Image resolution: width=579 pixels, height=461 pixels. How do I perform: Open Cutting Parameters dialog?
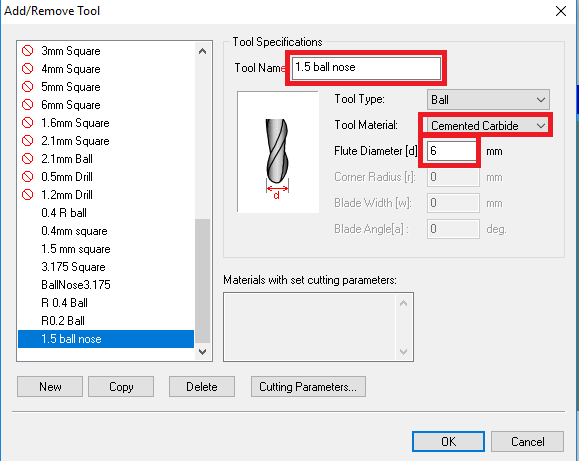[x=308, y=387]
